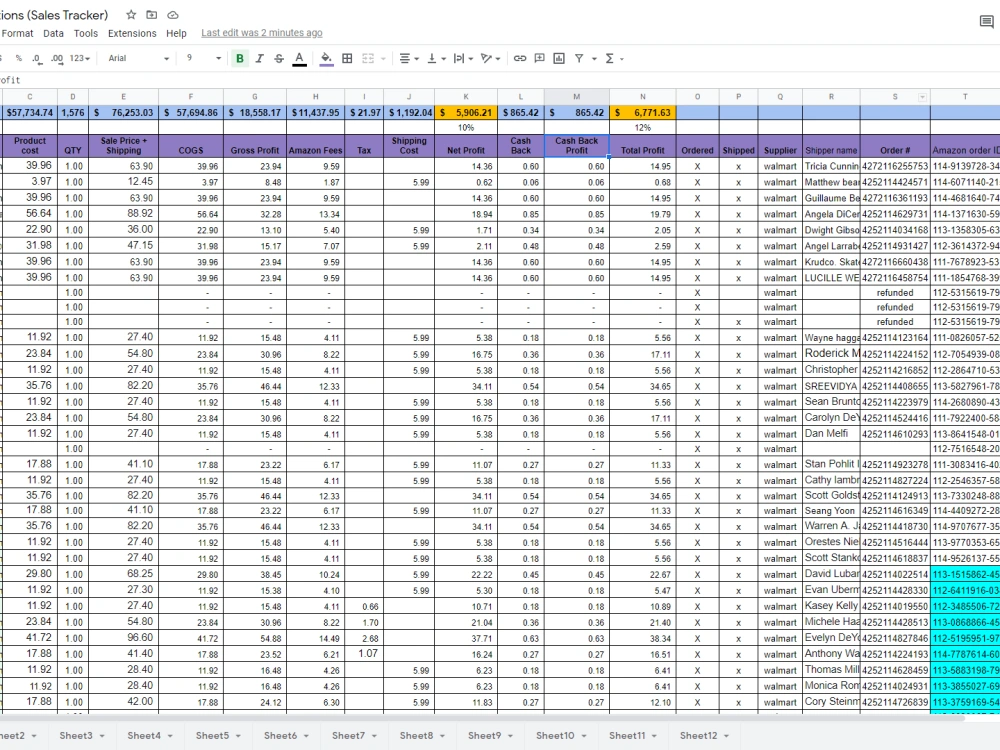Expand merge cells options arrow
The height and width of the screenshot is (750, 1000).
click(383, 59)
